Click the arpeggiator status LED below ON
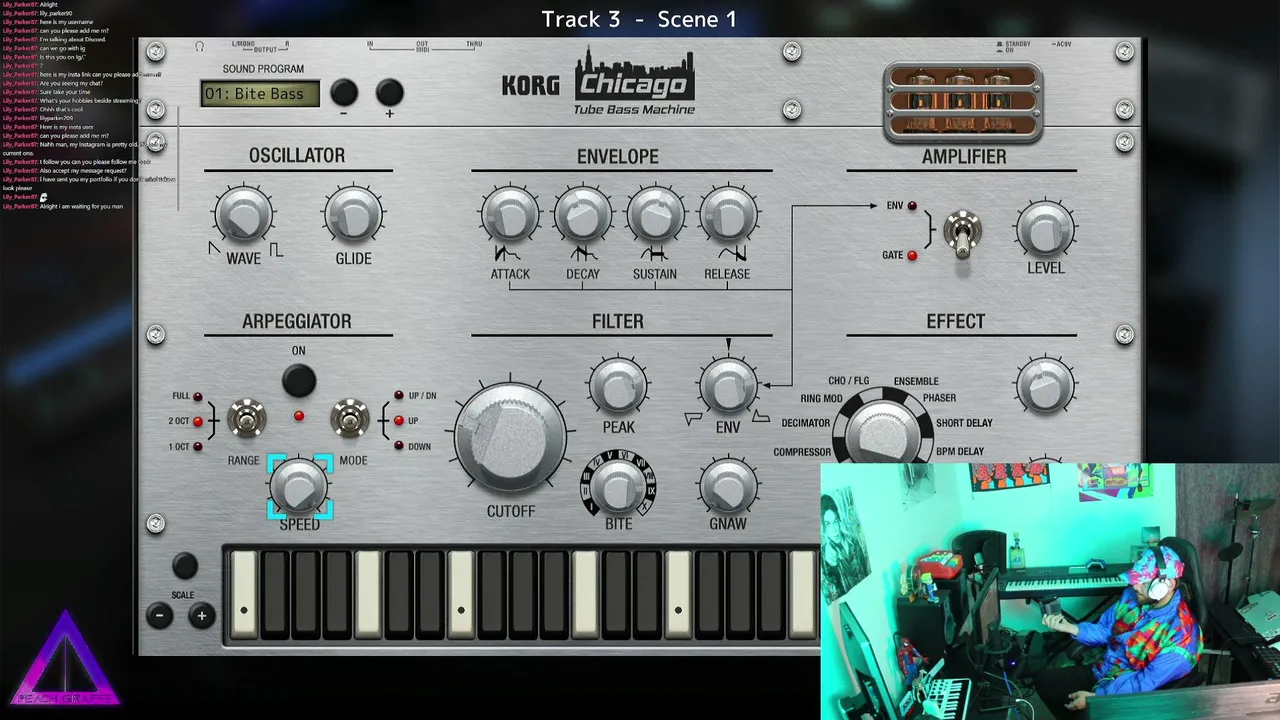 point(298,415)
